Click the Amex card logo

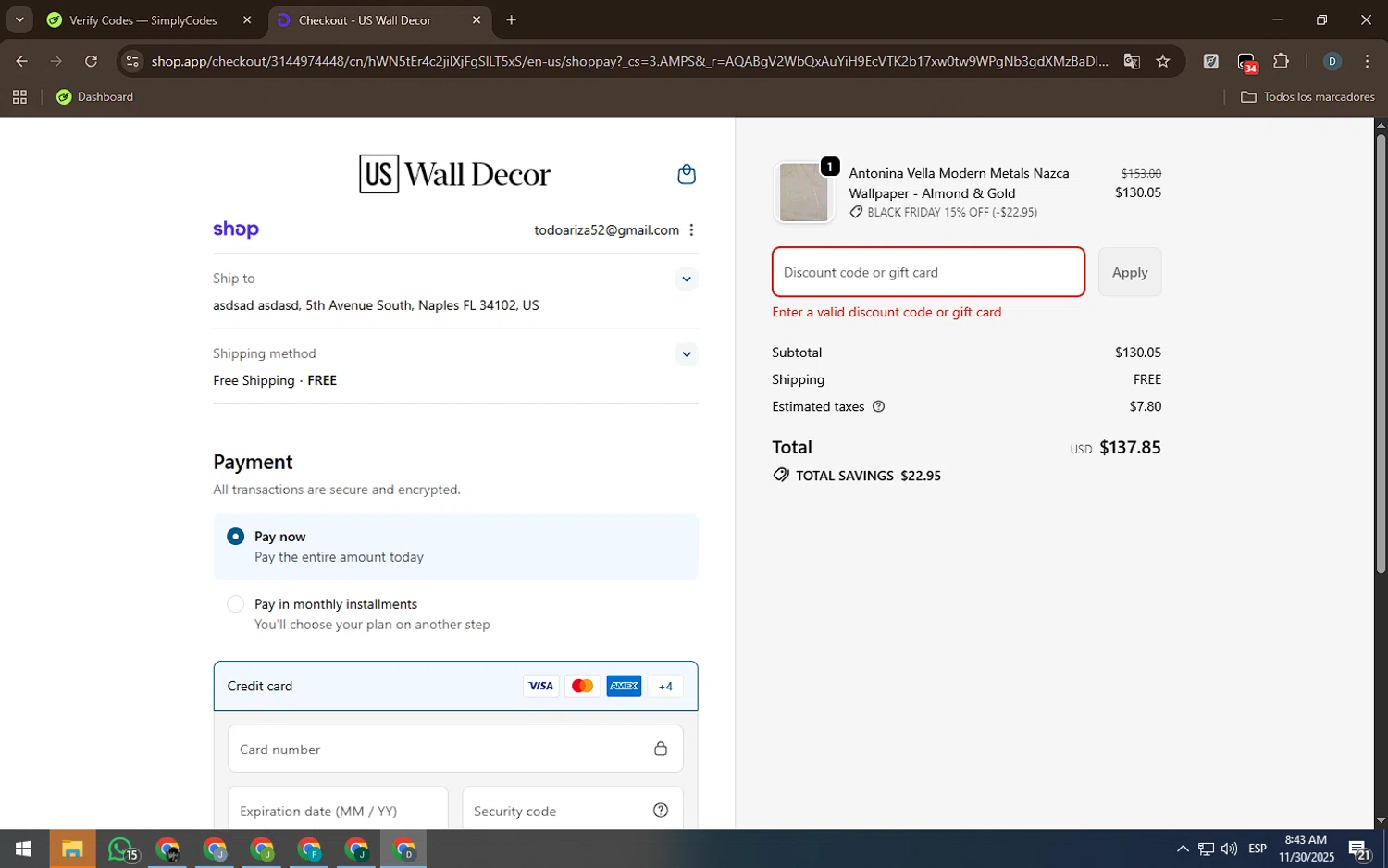pos(624,686)
